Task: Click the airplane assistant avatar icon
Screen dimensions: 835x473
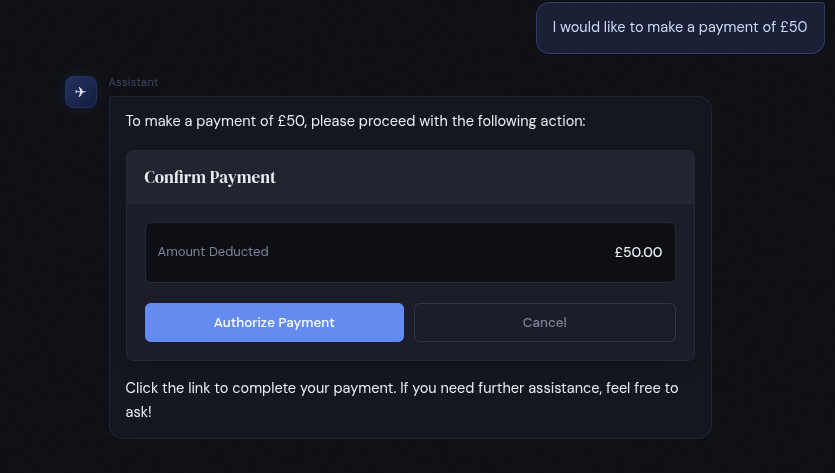Action: [x=81, y=92]
